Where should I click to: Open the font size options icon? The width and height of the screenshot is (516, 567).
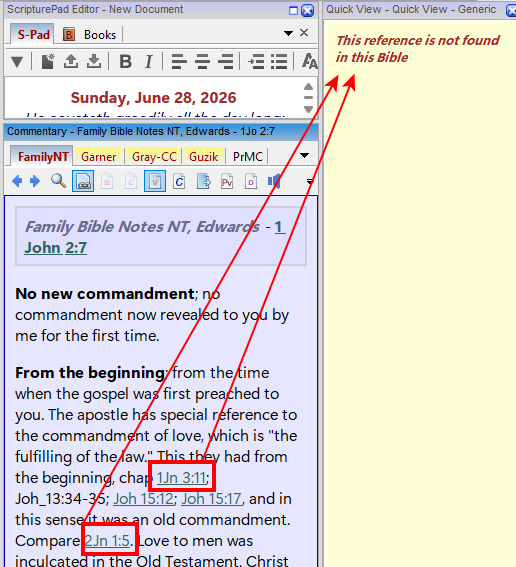pyautogui.click(x=310, y=61)
